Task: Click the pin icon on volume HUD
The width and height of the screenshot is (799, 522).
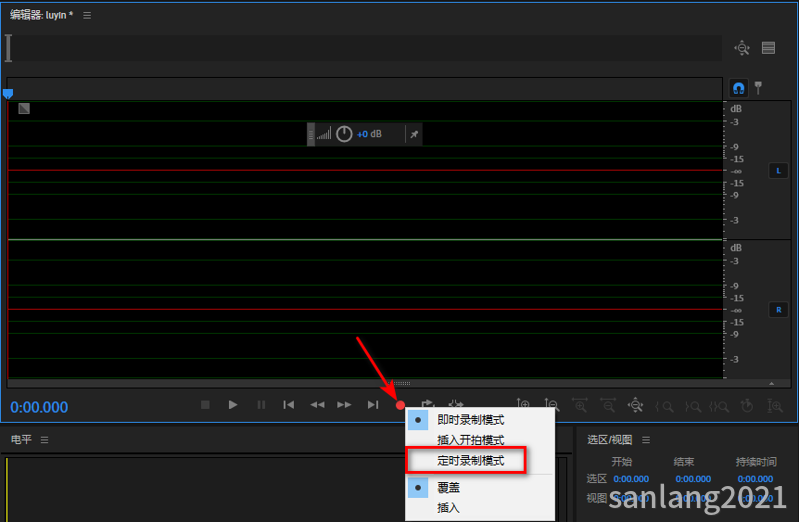Action: tap(414, 135)
